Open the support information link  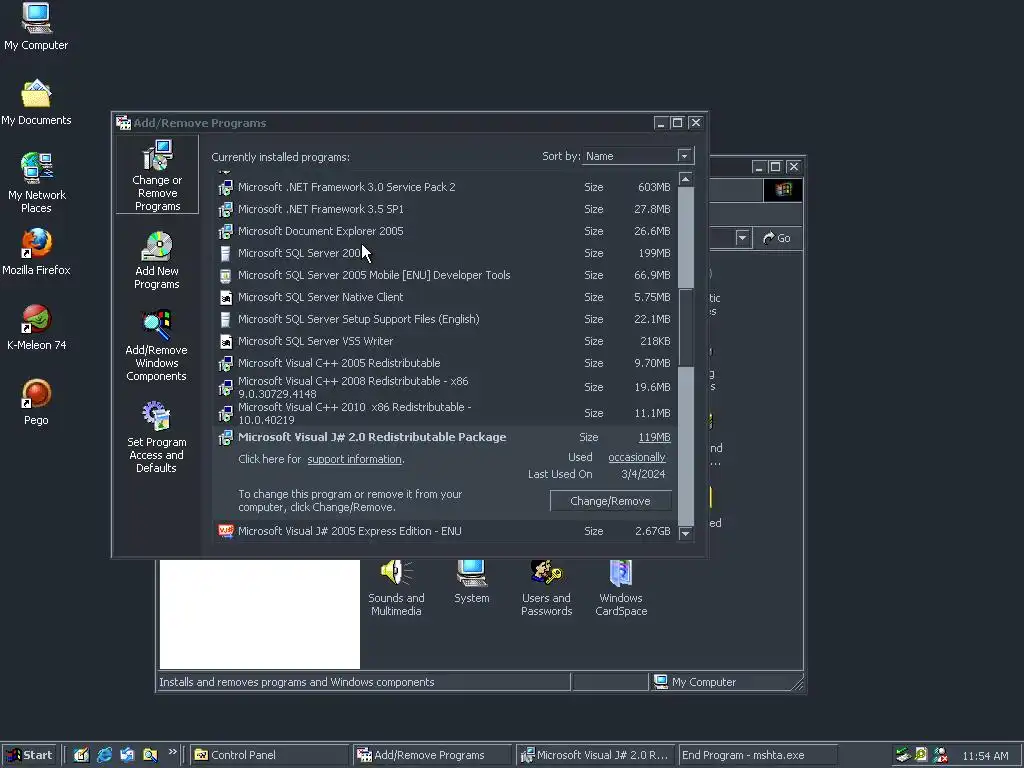355,459
